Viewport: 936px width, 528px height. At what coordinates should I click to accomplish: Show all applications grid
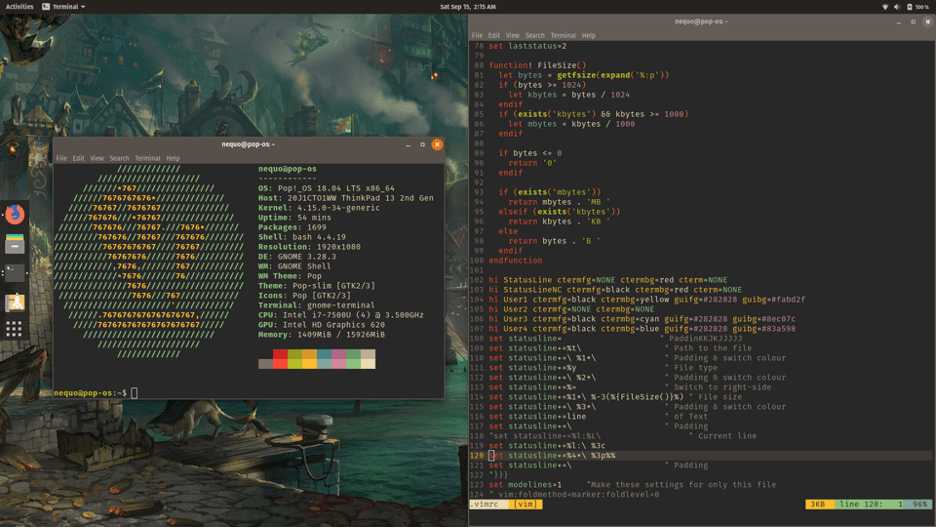pyautogui.click(x=14, y=329)
